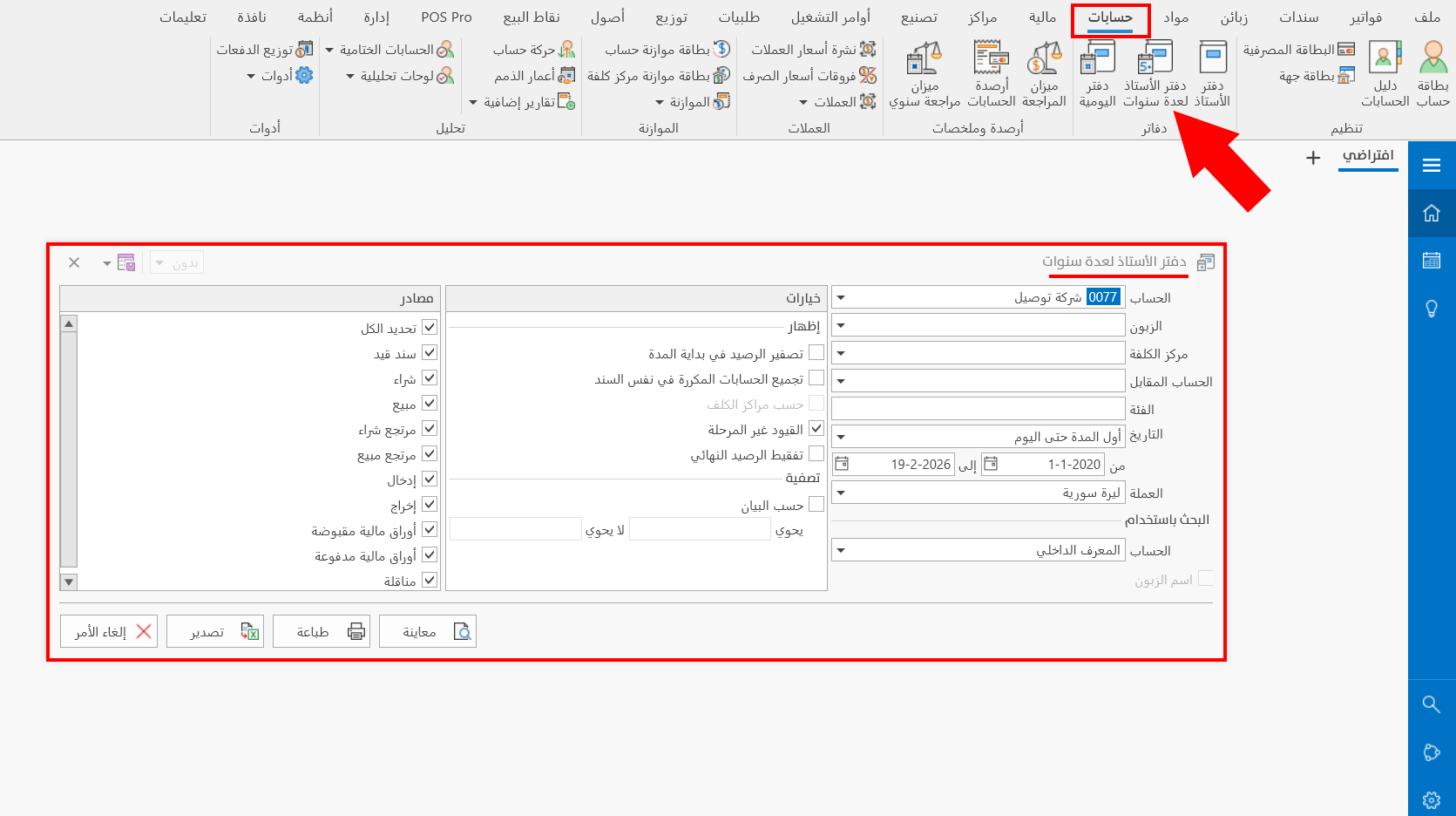Open التاريخ period dropdown

(841, 436)
